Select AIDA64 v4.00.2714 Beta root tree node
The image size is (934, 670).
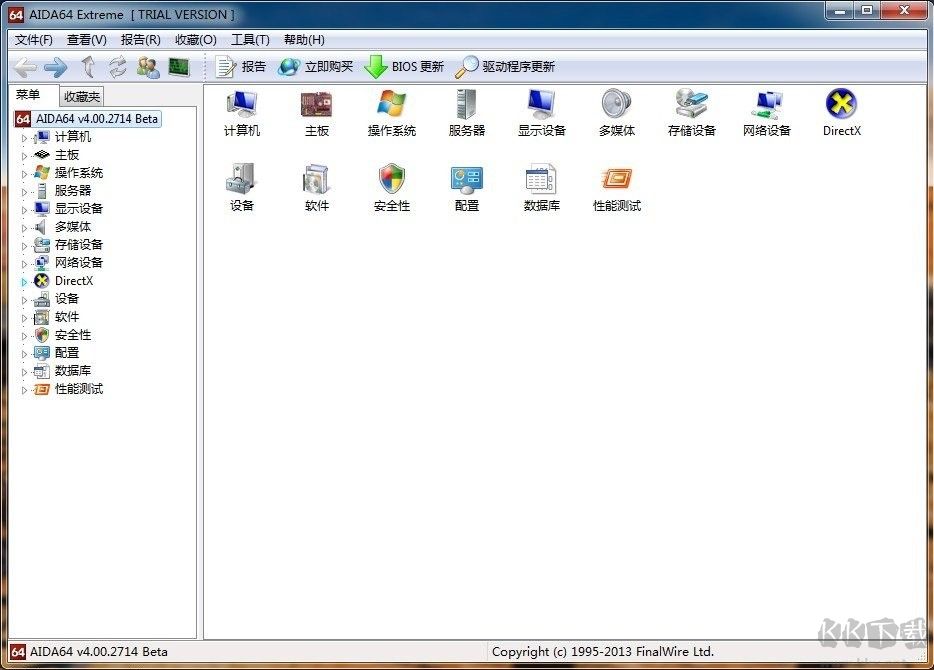click(96, 119)
